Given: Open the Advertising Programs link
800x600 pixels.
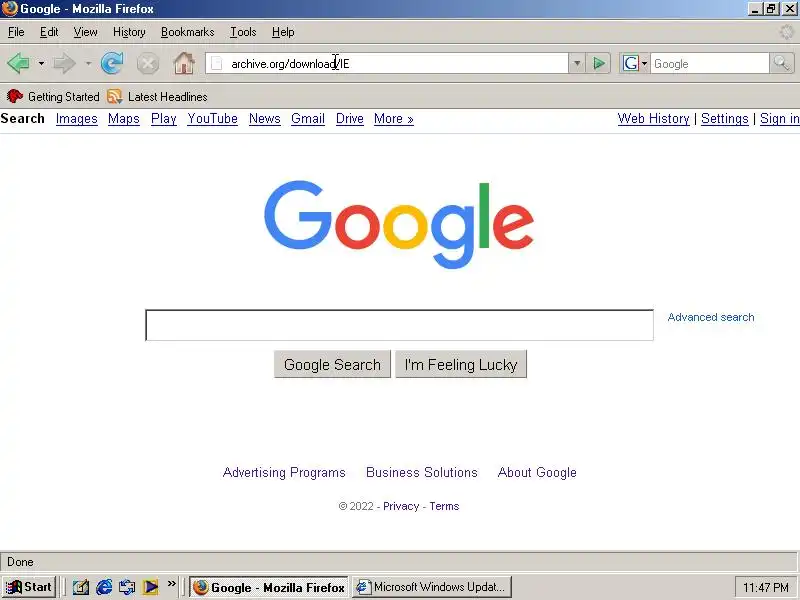Looking at the screenshot, I should 284,472.
